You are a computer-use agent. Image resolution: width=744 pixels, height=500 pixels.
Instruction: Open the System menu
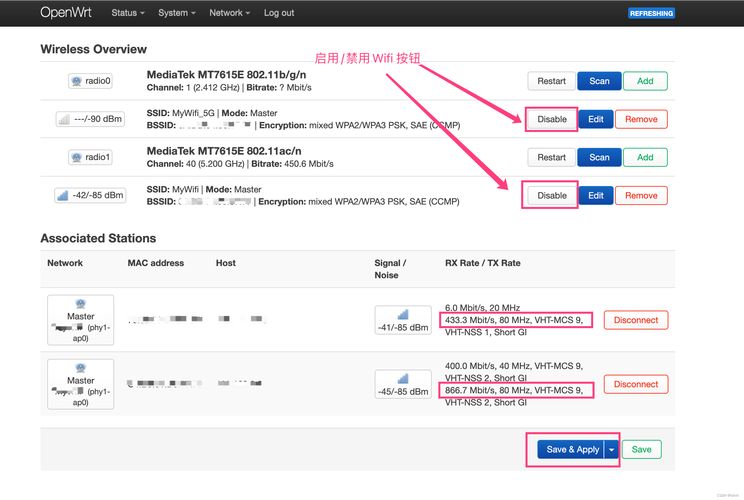tap(177, 13)
